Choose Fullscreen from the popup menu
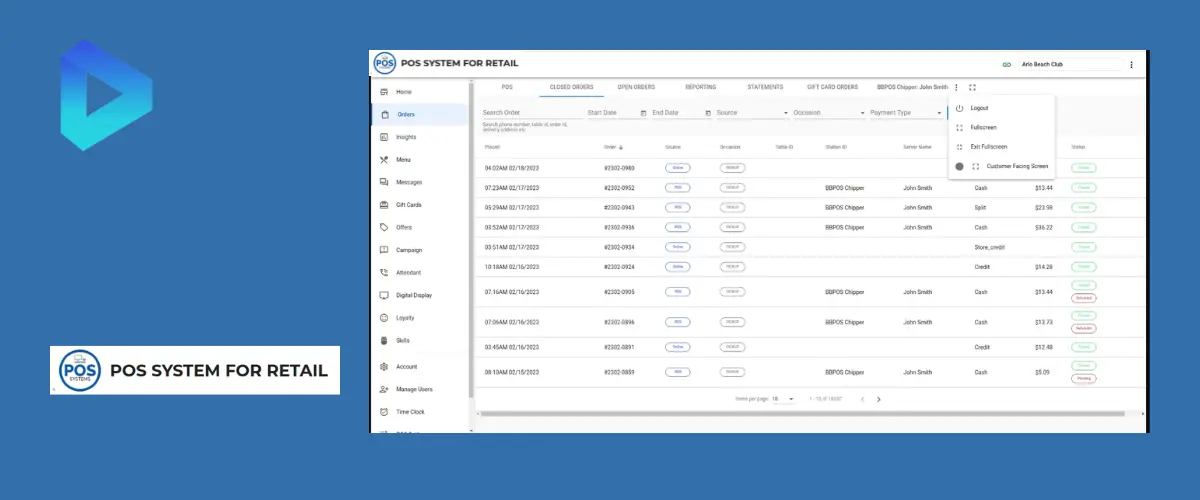The height and width of the screenshot is (500, 1200). coord(1001,128)
